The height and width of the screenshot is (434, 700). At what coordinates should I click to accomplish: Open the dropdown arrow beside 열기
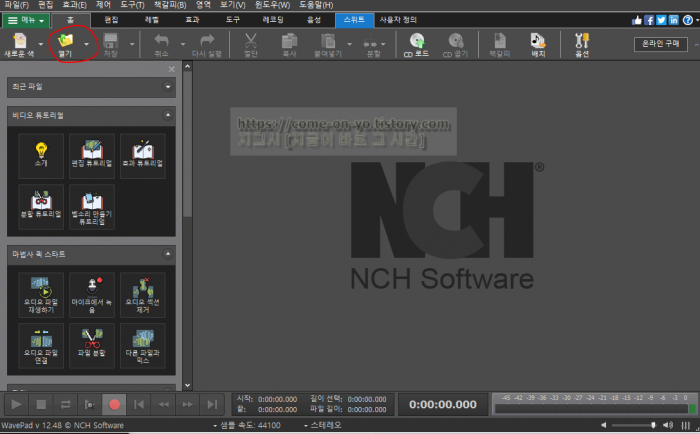87,44
